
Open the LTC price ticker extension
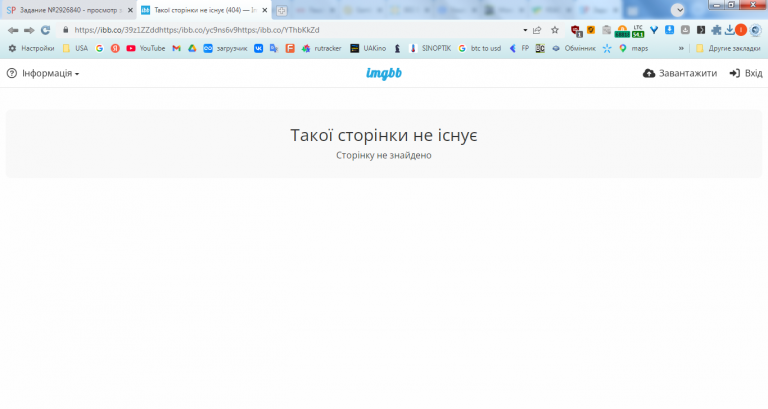638,31
